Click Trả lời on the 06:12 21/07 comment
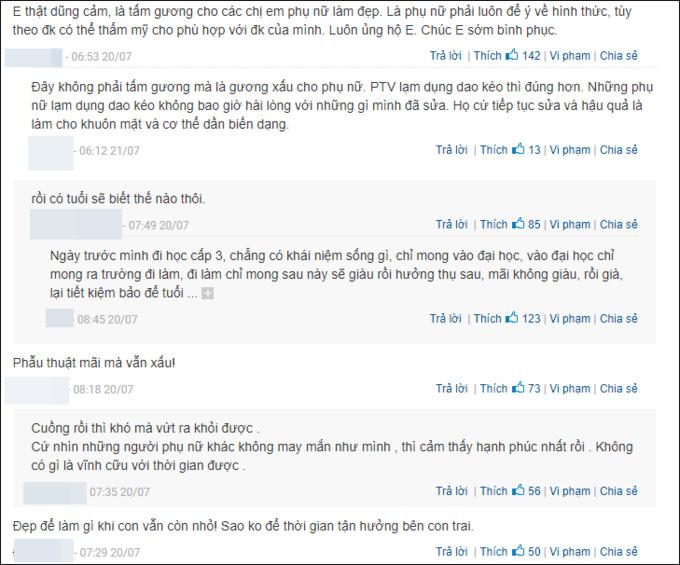680x565 pixels. (x=452, y=150)
